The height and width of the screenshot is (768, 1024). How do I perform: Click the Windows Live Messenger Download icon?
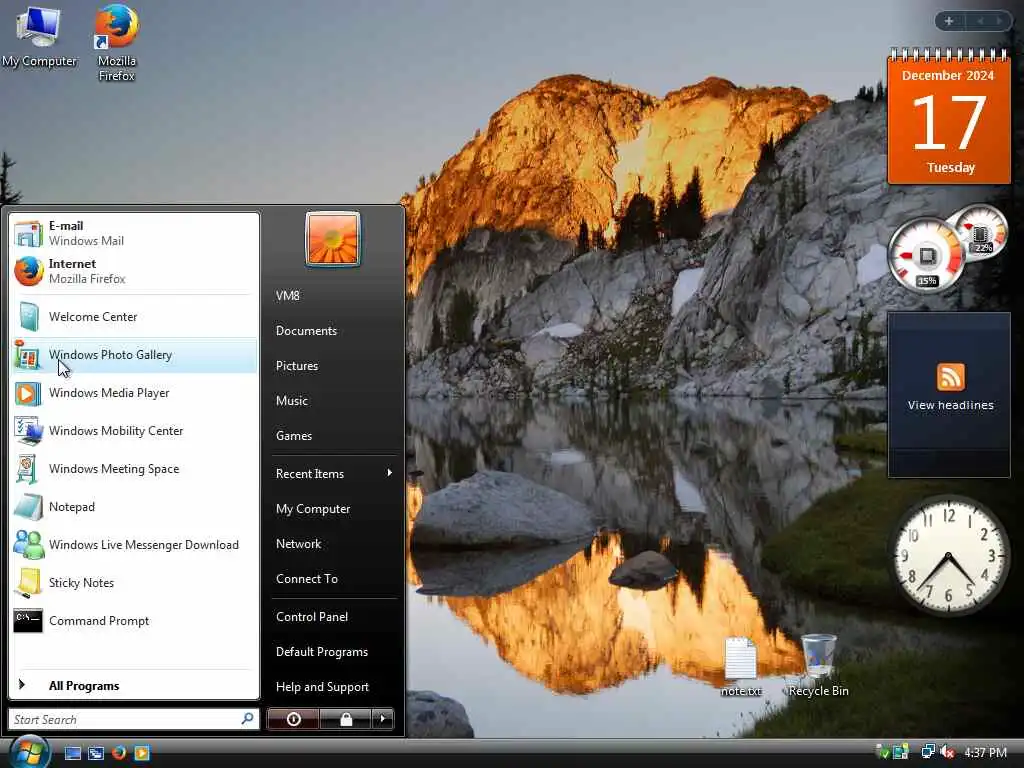[x=28, y=544]
